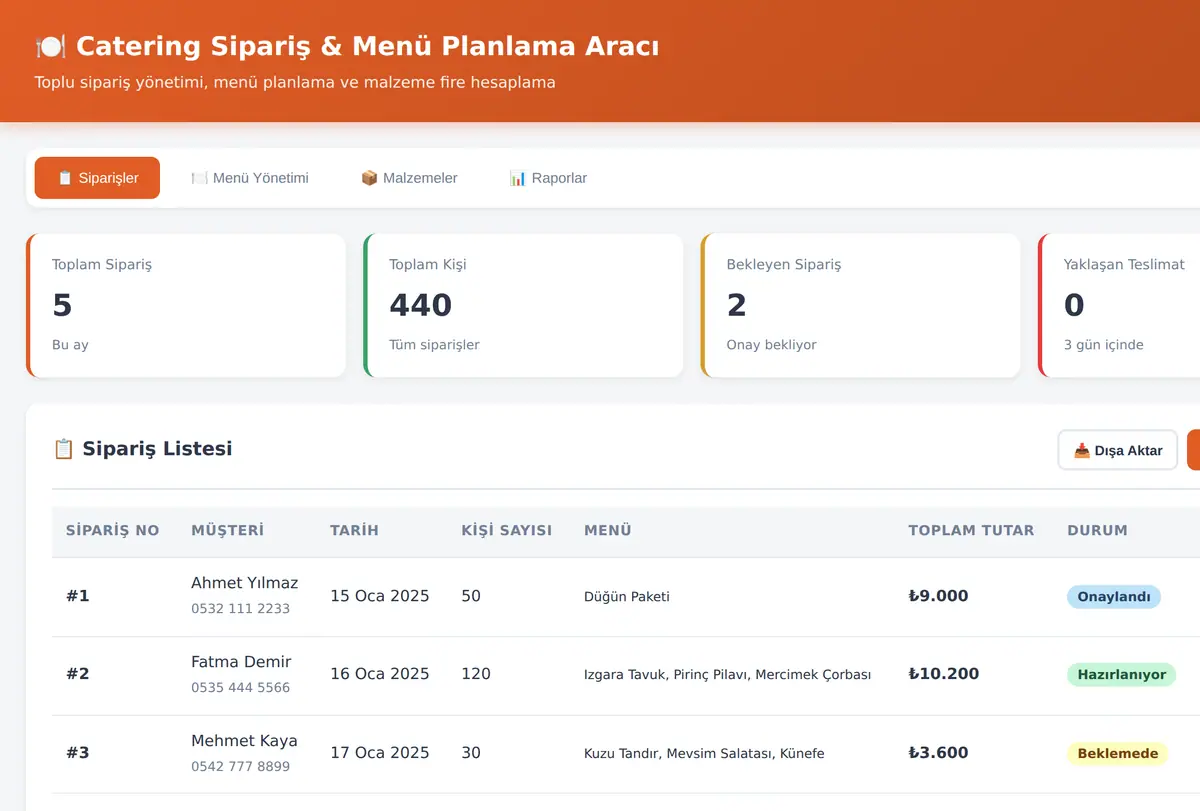Click customer name Mehmet Kaya
The image size is (1200, 811).
pos(244,741)
